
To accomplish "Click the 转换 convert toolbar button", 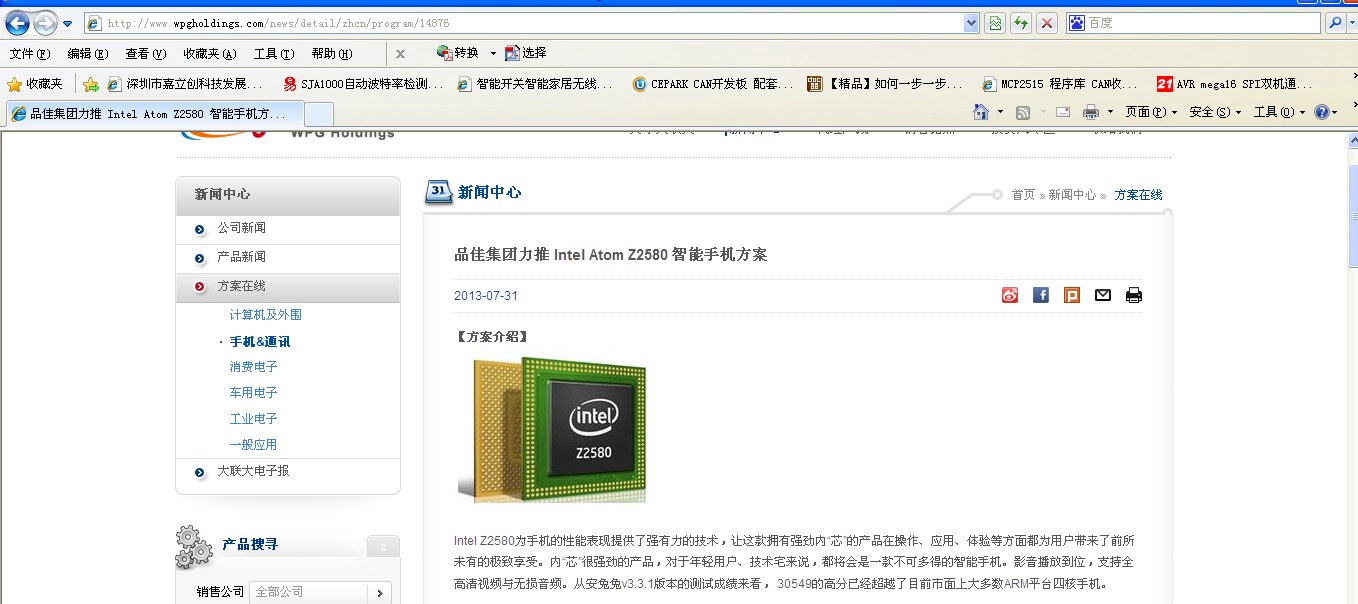I will tap(458, 53).
